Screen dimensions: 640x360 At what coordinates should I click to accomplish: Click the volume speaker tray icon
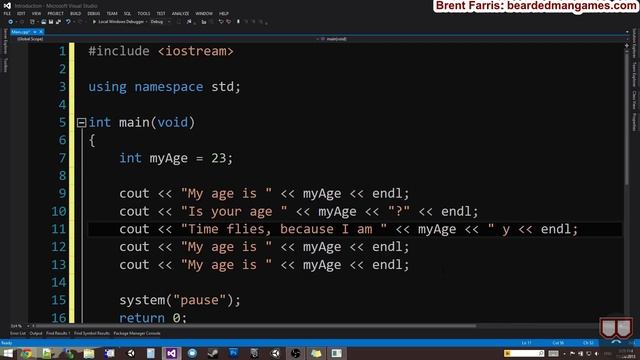596,353
